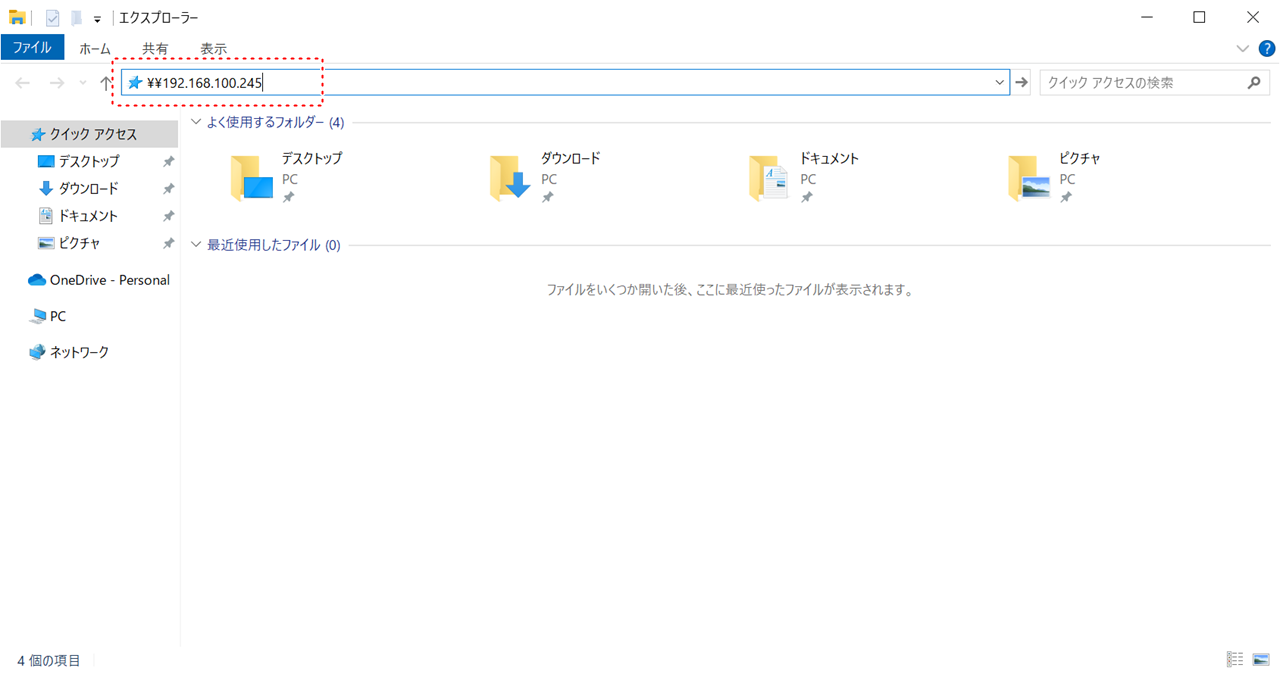1280x674 pixels.
Task: Expand the ribbon with the chevron
Action: point(1242,48)
